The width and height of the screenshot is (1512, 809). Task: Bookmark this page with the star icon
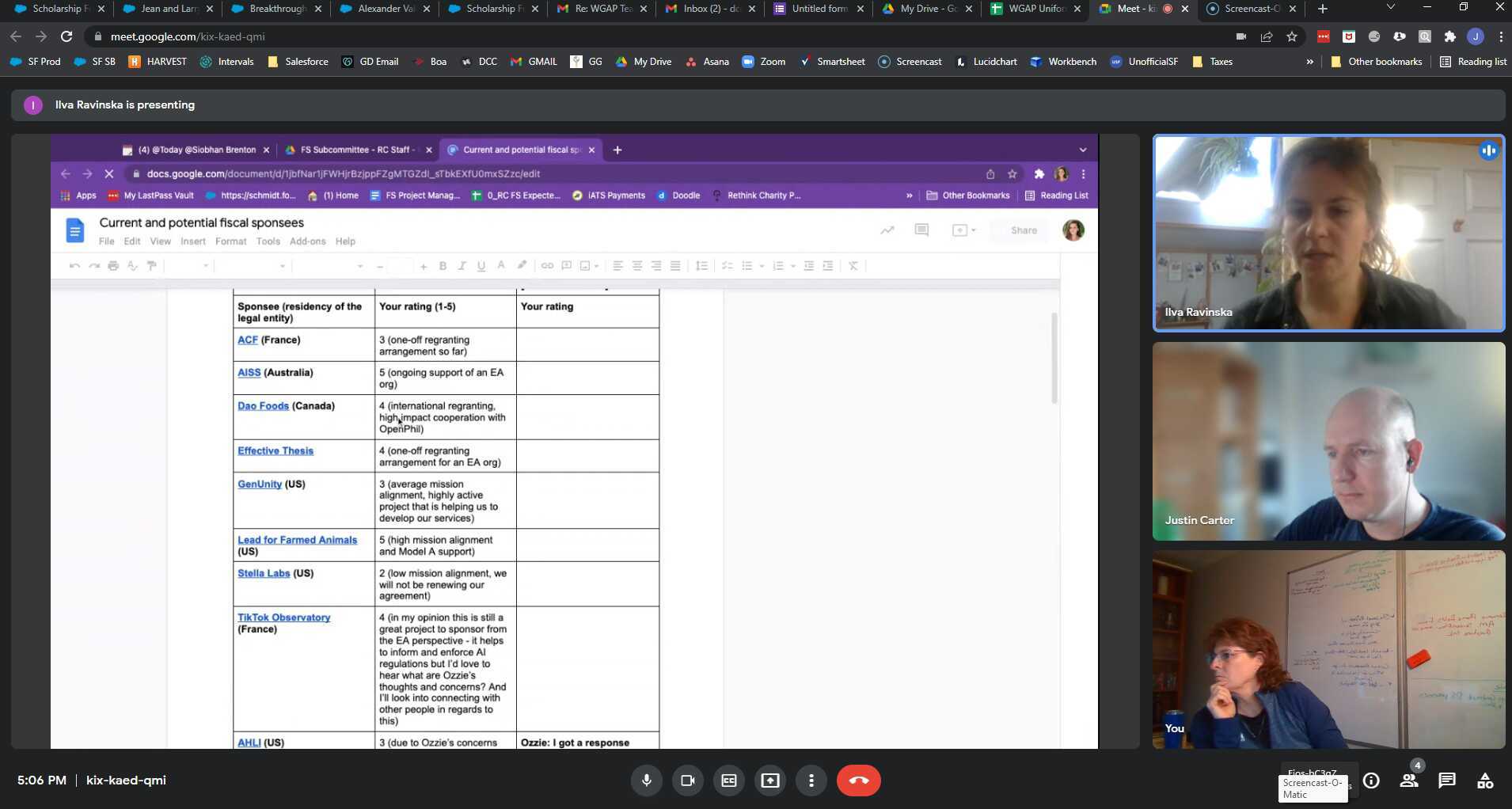pyautogui.click(x=1292, y=36)
